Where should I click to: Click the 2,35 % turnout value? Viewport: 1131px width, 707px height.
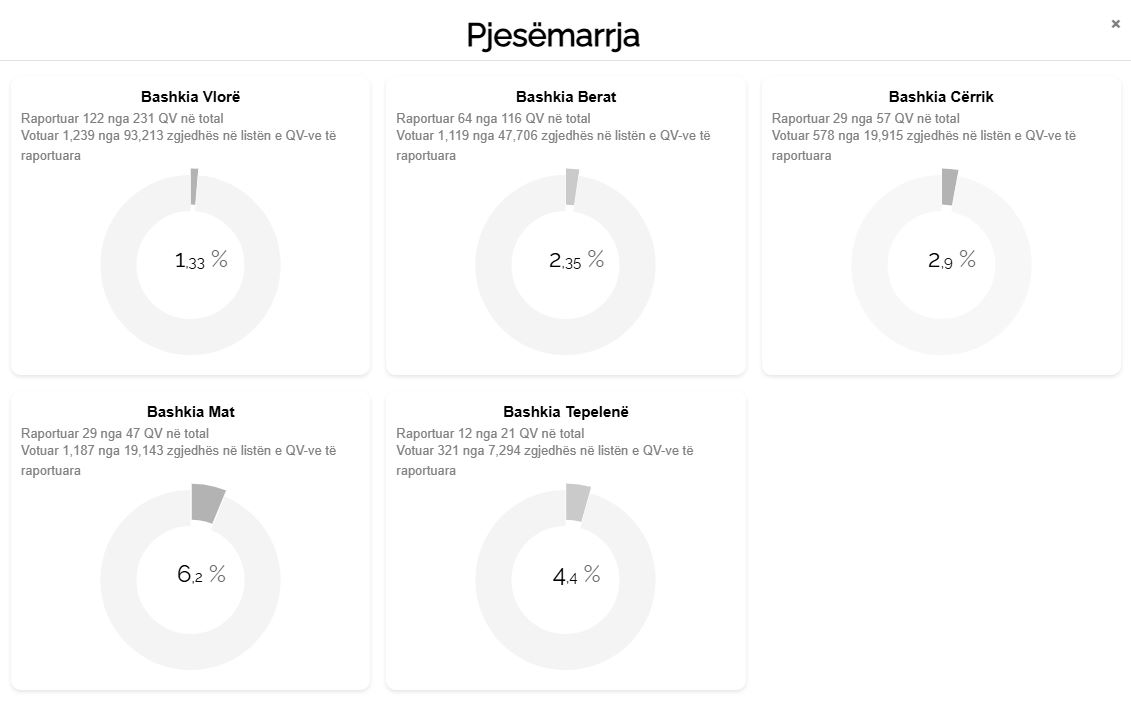tap(576, 261)
